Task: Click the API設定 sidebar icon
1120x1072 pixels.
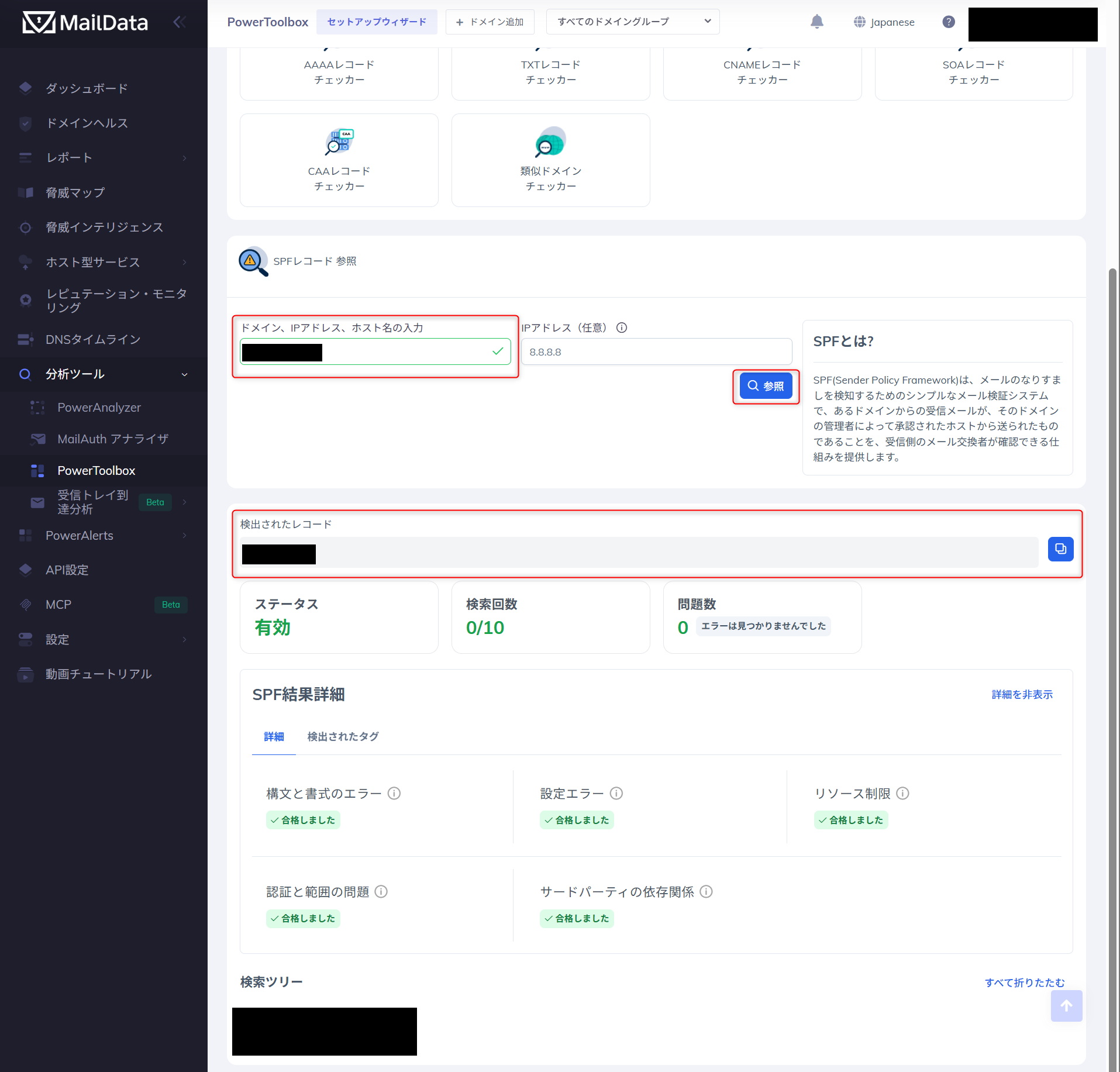Action: (x=25, y=570)
